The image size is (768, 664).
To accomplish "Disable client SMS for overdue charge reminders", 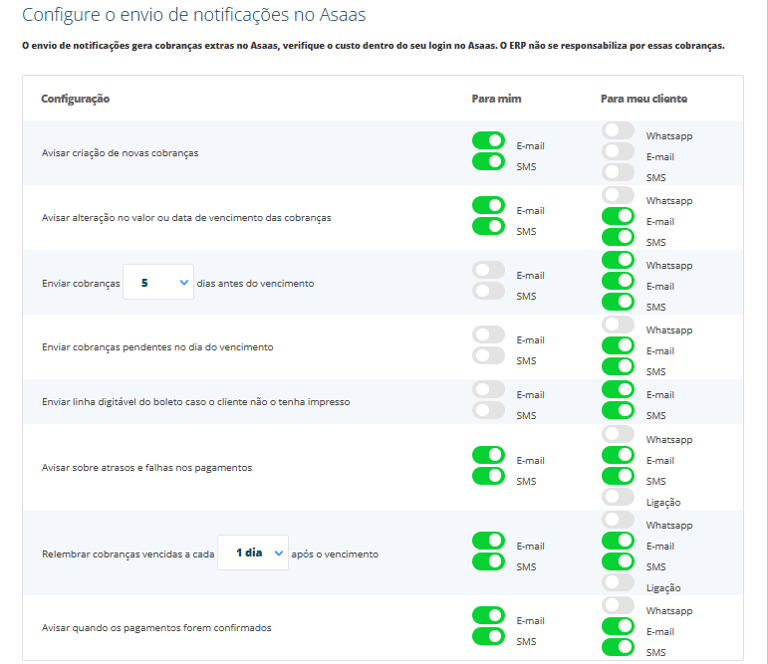I will [618, 562].
